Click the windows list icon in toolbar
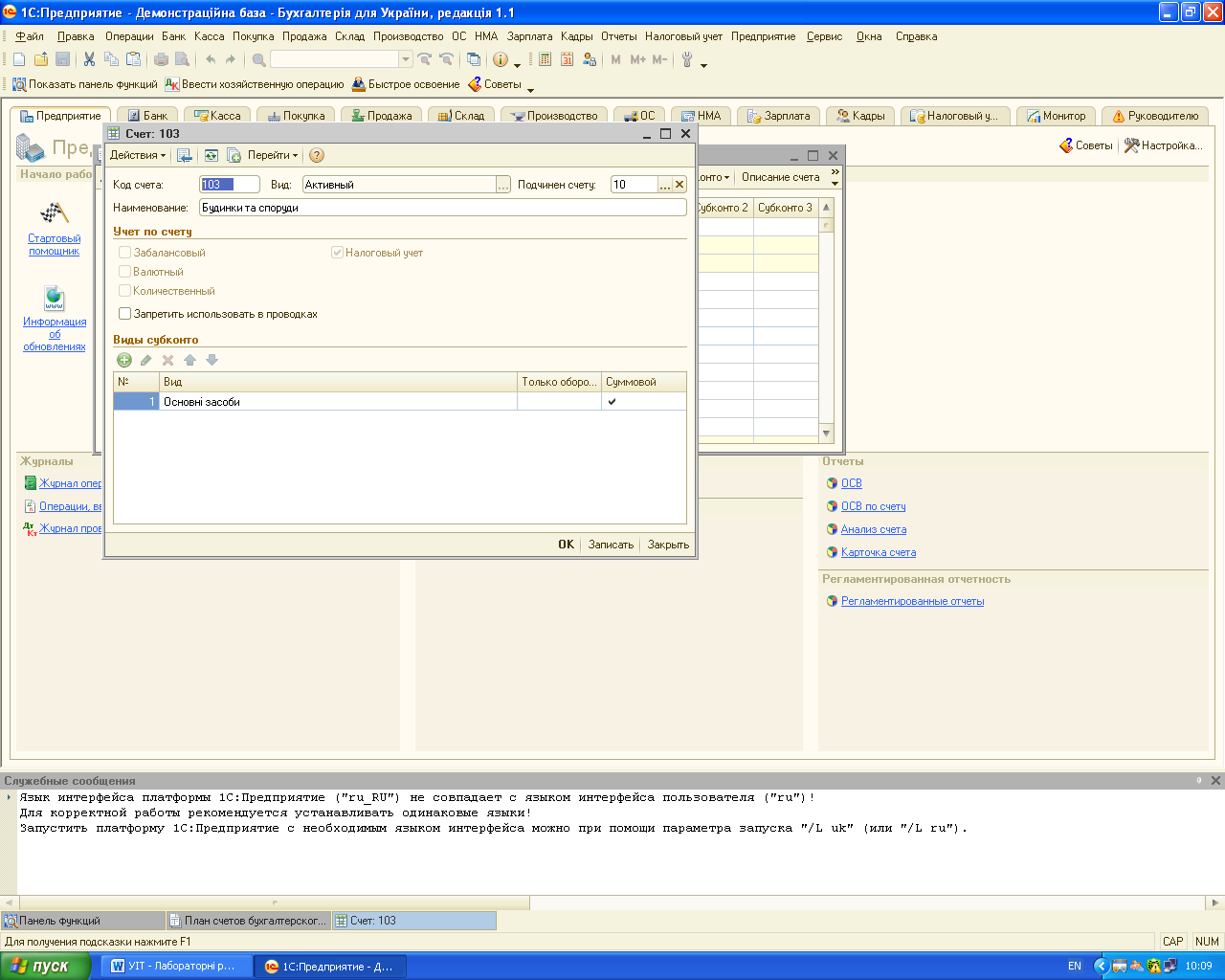 point(473,59)
